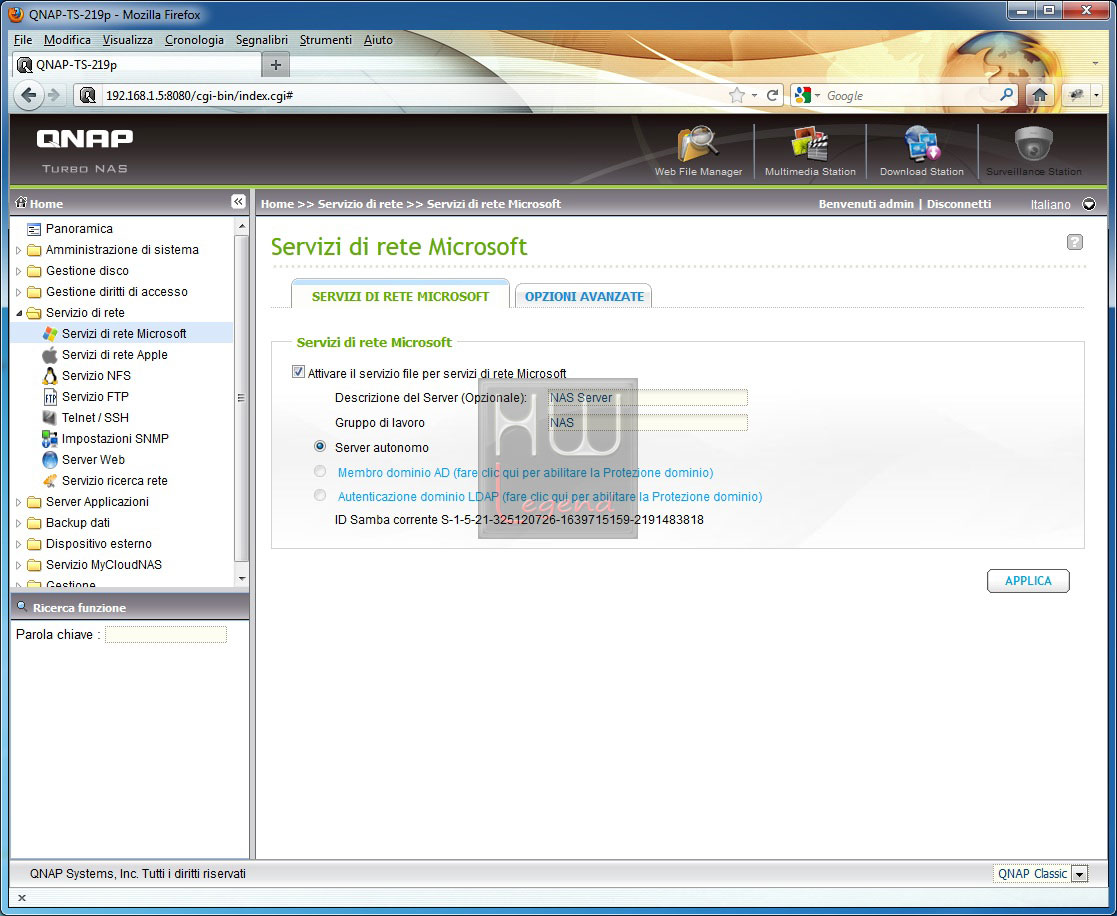This screenshot has width=1117, height=916.
Task: Expand the Server Applicazioni node
Action: point(19,502)
